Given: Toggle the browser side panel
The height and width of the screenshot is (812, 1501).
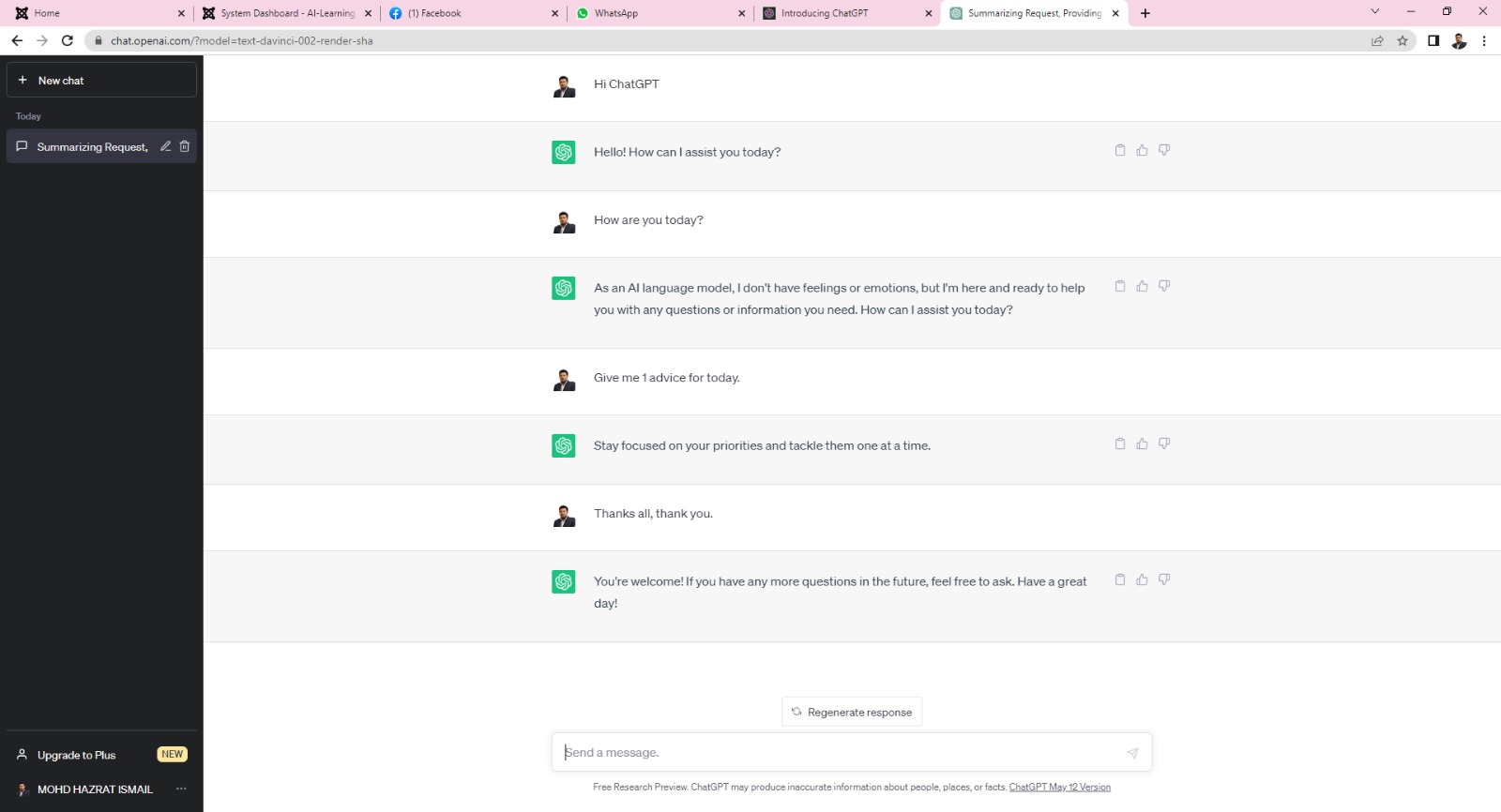Looking at the screenshot, I should coord(1433,40).
